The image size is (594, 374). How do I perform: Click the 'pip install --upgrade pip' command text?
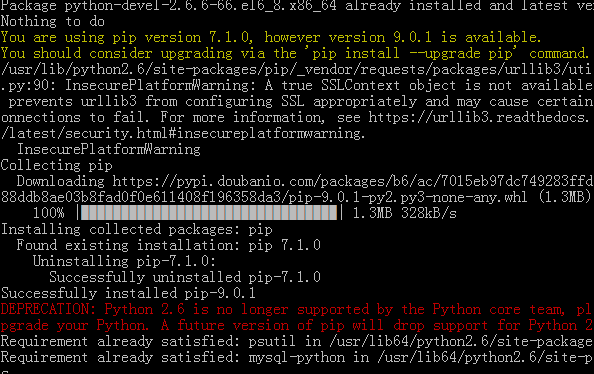click(415, 53)
